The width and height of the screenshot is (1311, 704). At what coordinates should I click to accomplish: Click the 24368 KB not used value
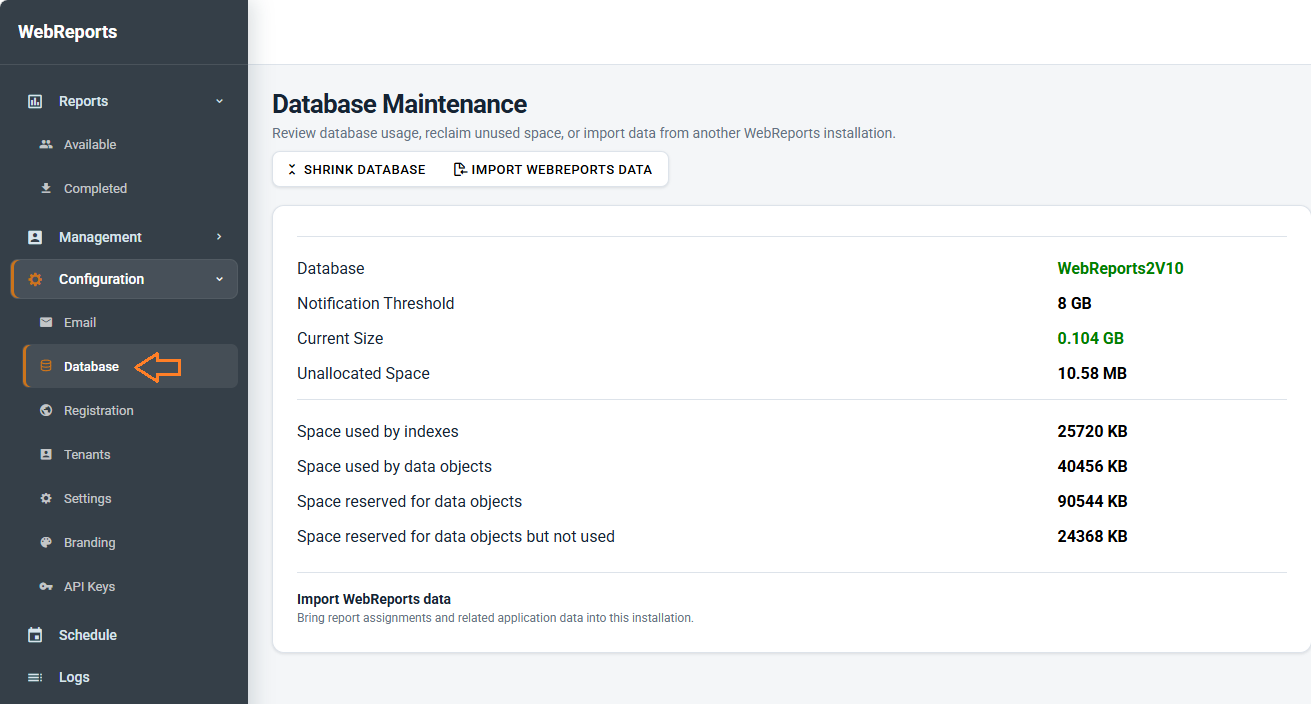[1092, 536]
